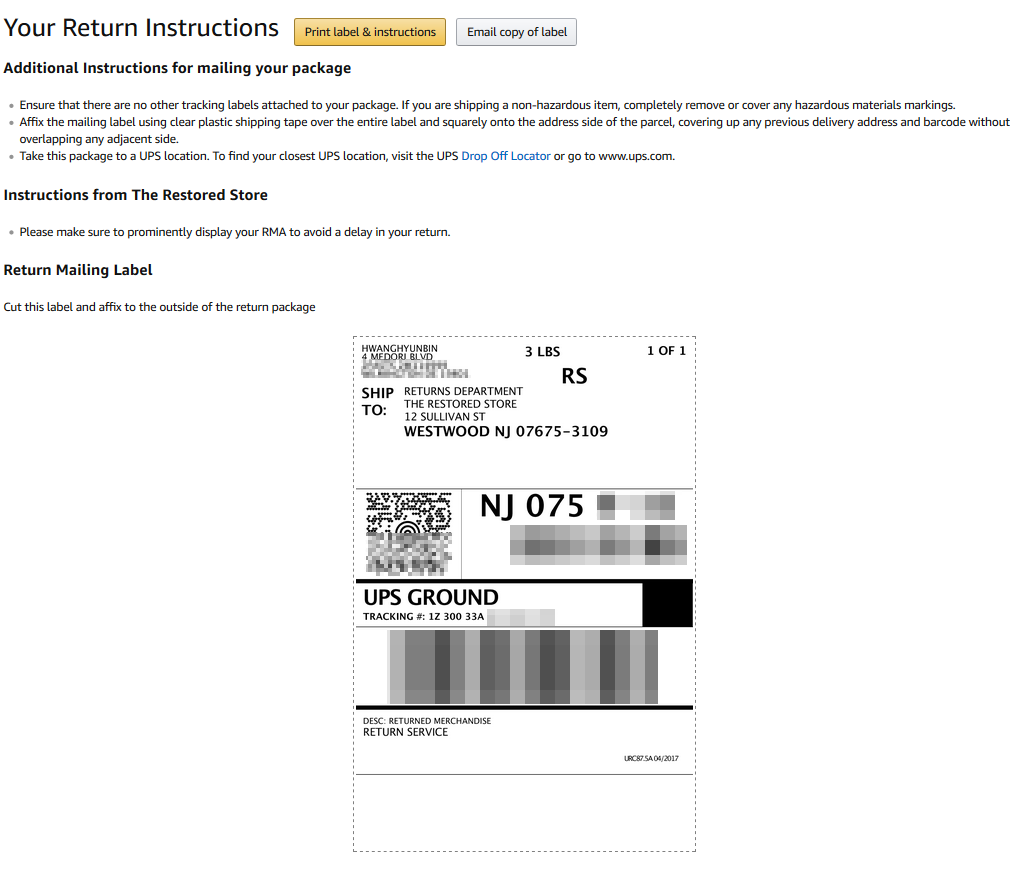The image size is (1027, 872).
Task: Select Instructions from The Restored Store heading
Action: tap(136, 195)
